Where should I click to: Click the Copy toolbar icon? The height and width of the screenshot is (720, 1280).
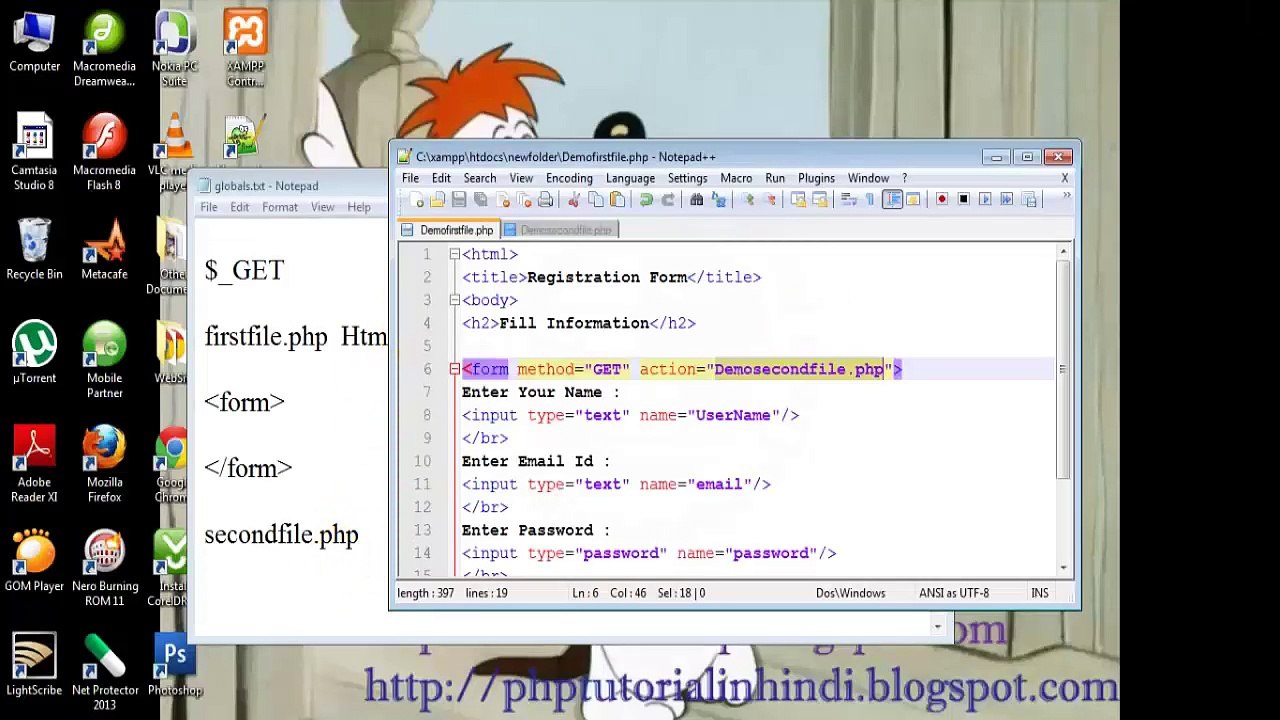596,200
